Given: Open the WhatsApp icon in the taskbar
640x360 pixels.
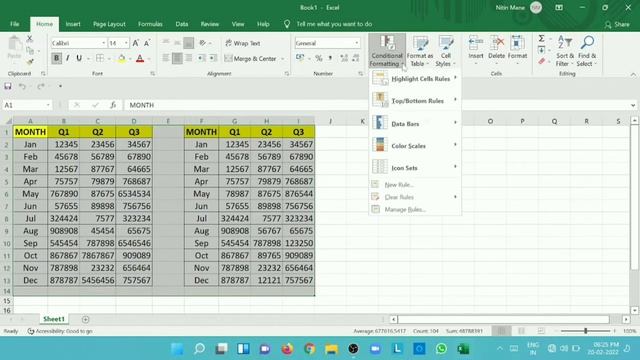Looking at the screenshot, I should coord(441,349).
